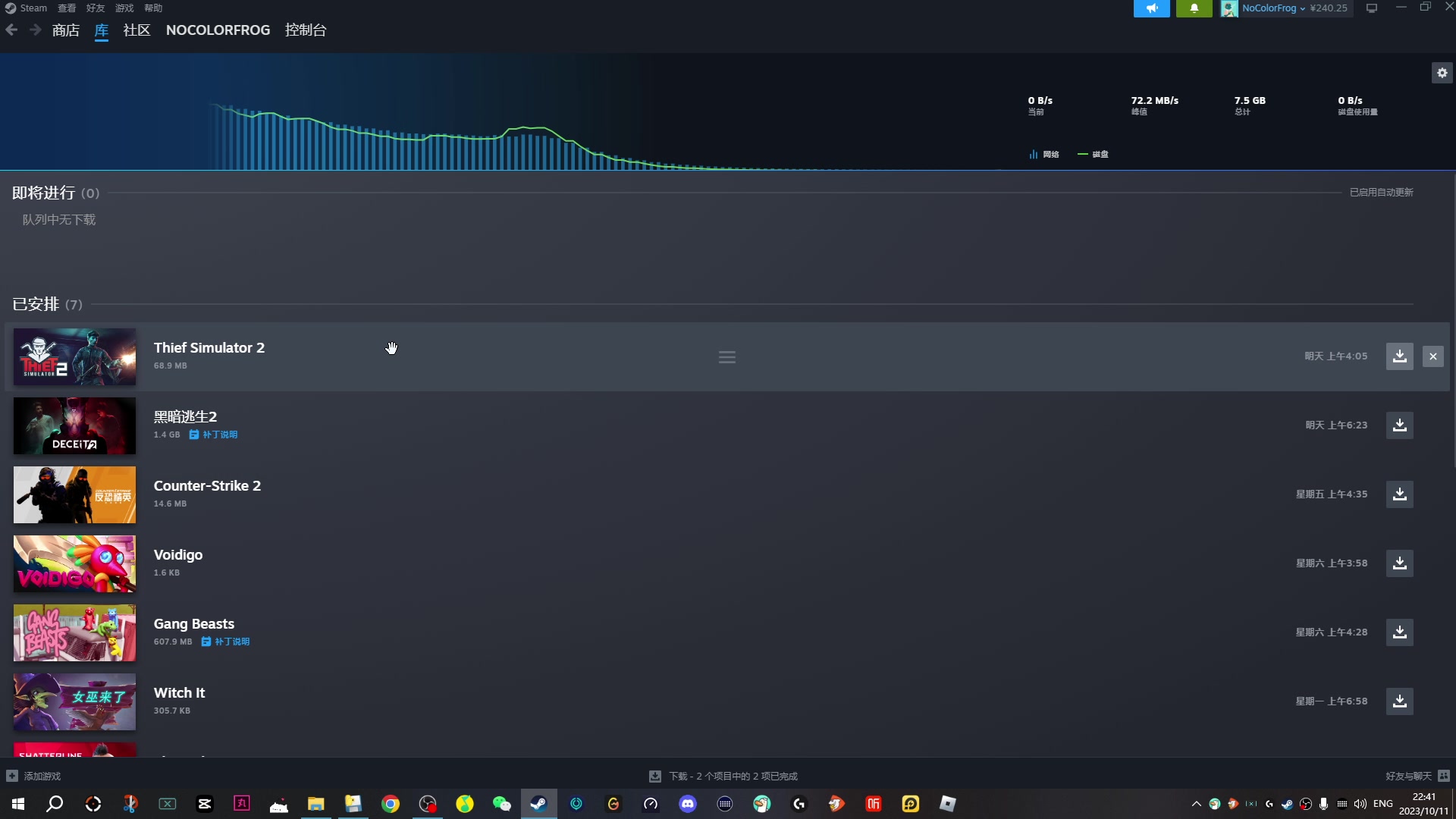Select the Voidigo title text

click(x=178, y=555)
